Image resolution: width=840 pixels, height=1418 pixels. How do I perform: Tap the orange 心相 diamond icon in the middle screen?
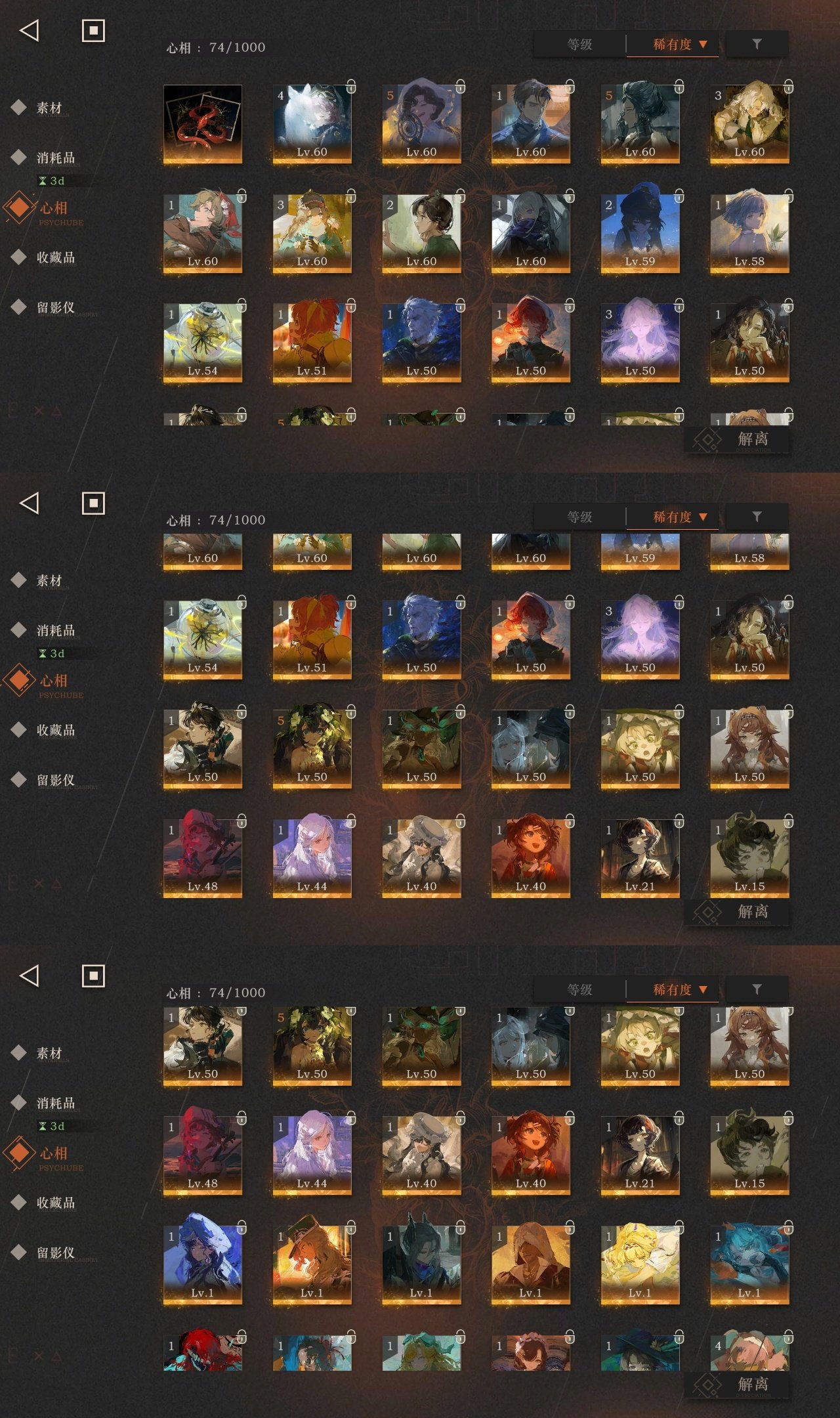(20, 680)
